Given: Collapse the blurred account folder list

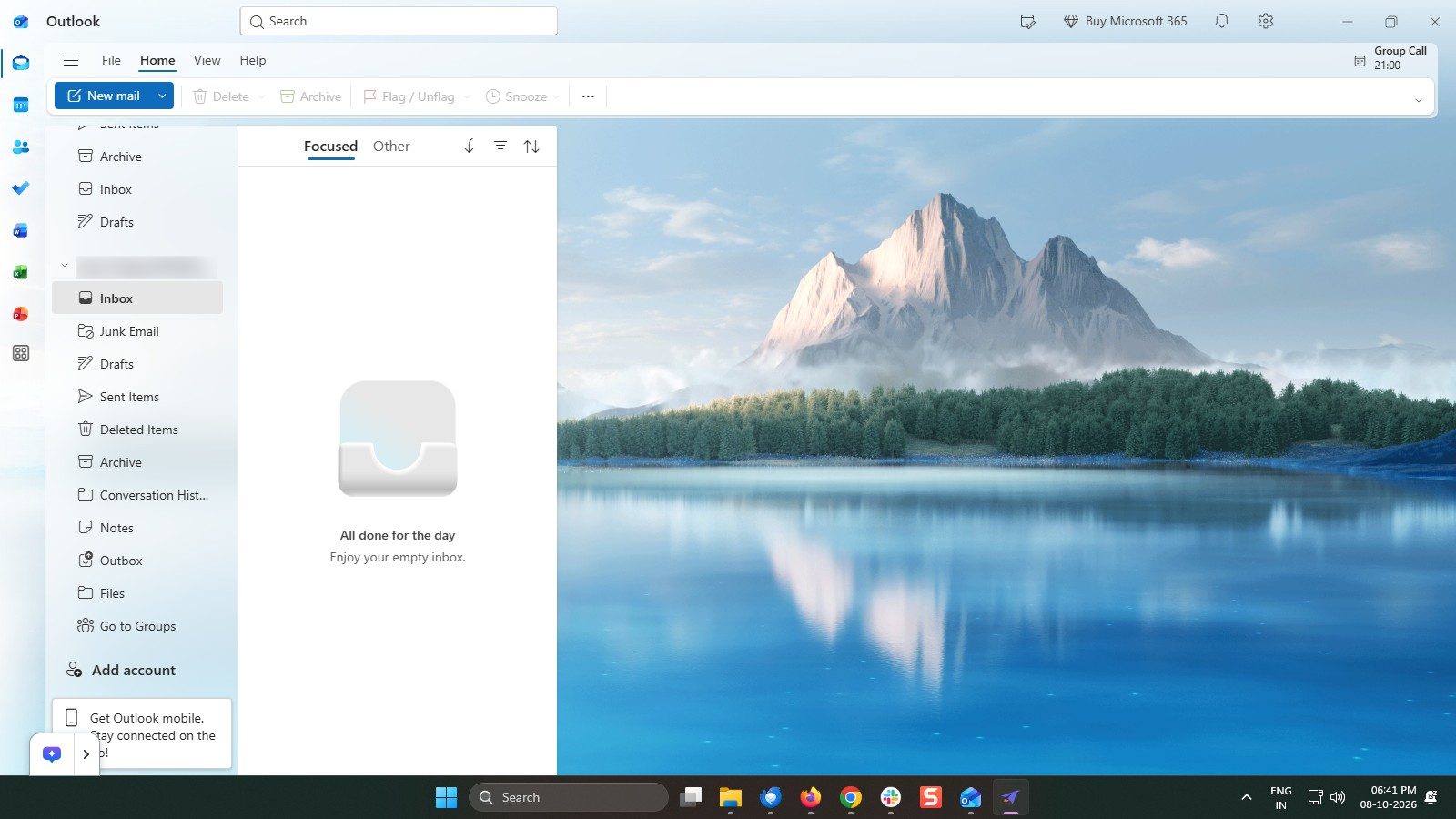Looking at the screenshot, I should coord(65,266).
